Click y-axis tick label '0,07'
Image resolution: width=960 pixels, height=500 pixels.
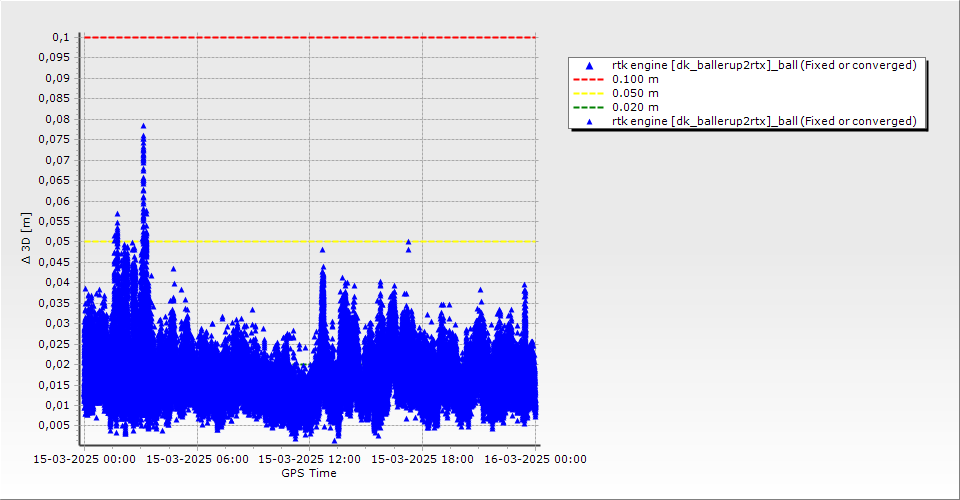58,160
